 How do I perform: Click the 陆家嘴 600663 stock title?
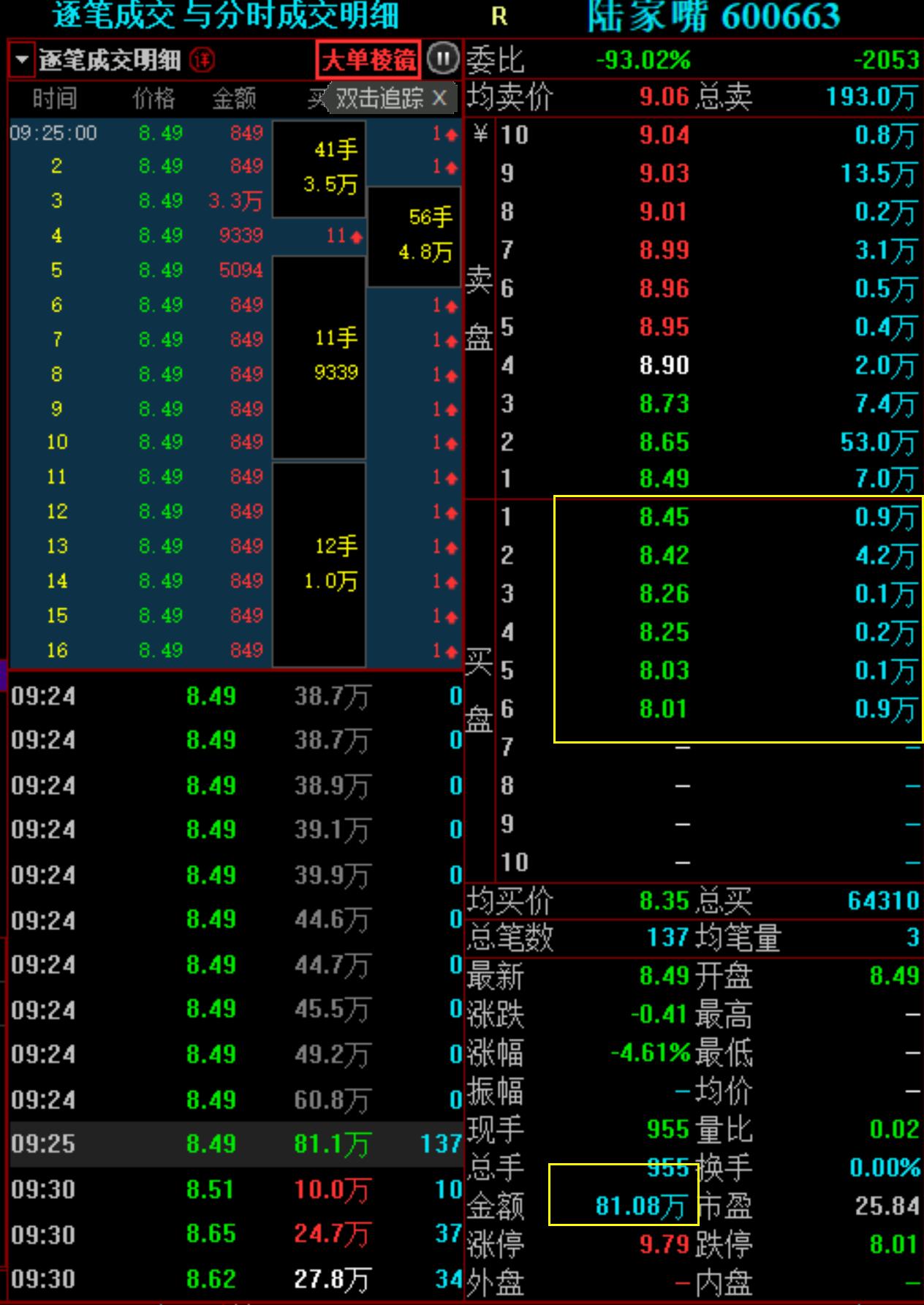point(713,17)
